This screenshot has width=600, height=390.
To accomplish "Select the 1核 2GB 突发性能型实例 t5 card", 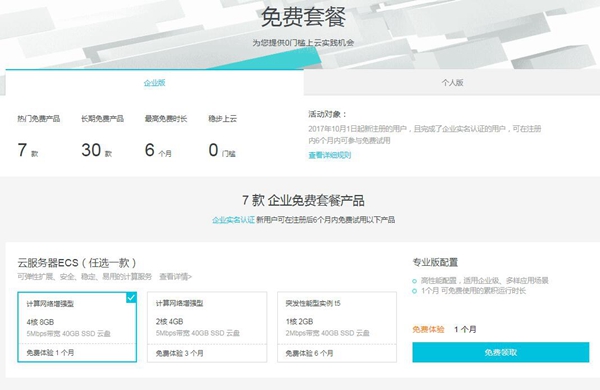I will [337, 327].
